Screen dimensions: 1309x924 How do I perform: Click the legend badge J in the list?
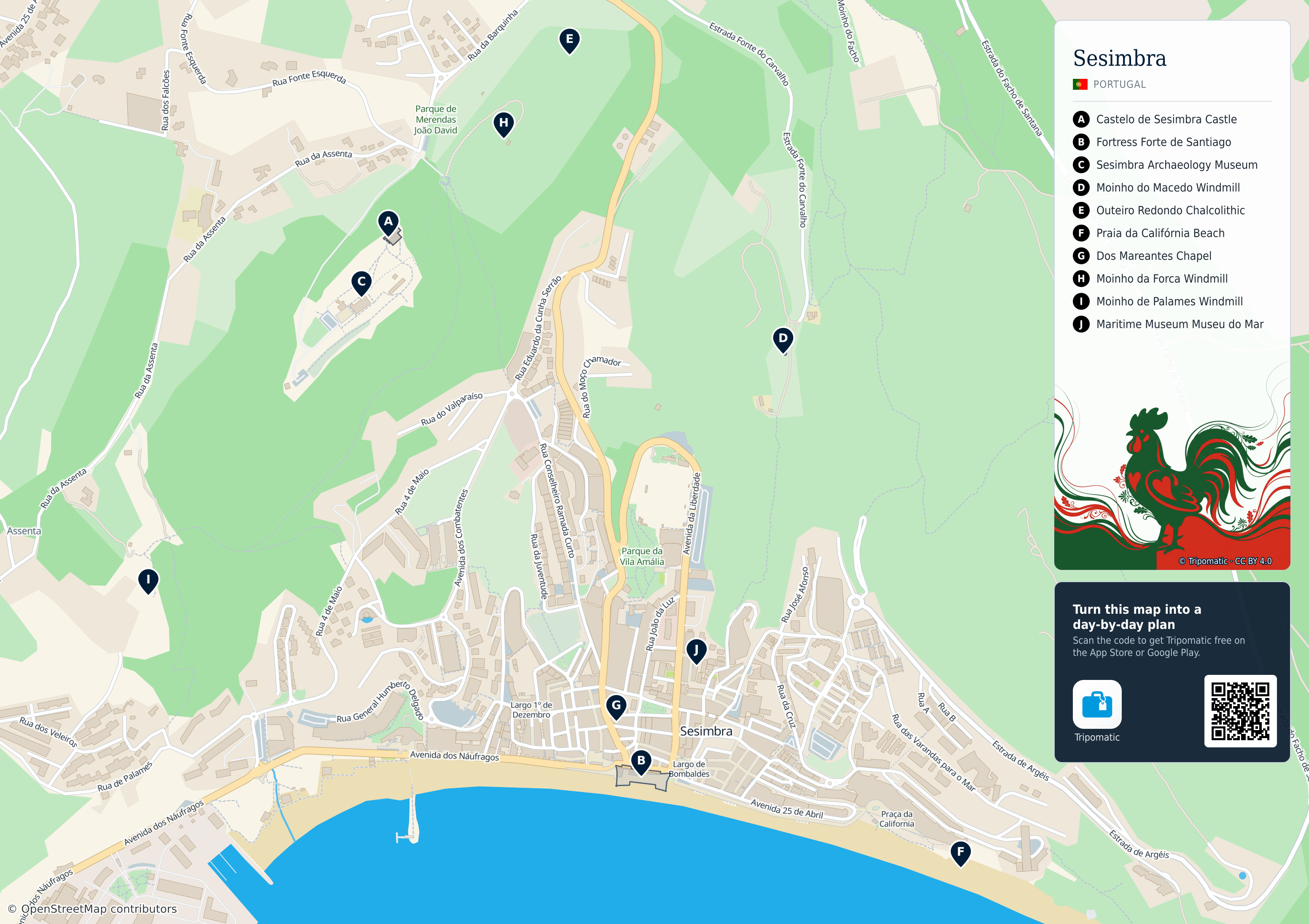coord(1081,324)
